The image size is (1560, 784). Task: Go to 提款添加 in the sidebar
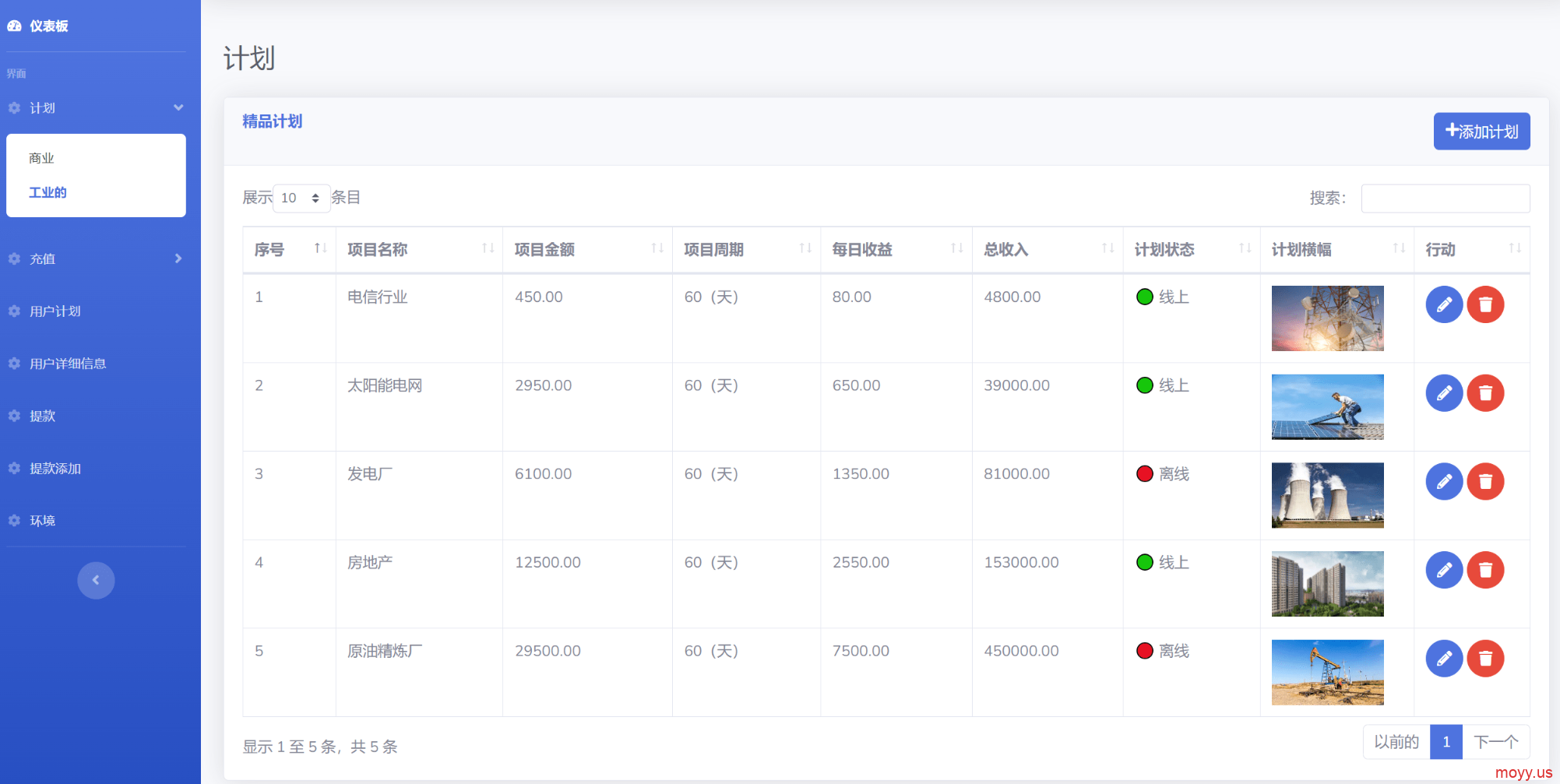(55, 468)
